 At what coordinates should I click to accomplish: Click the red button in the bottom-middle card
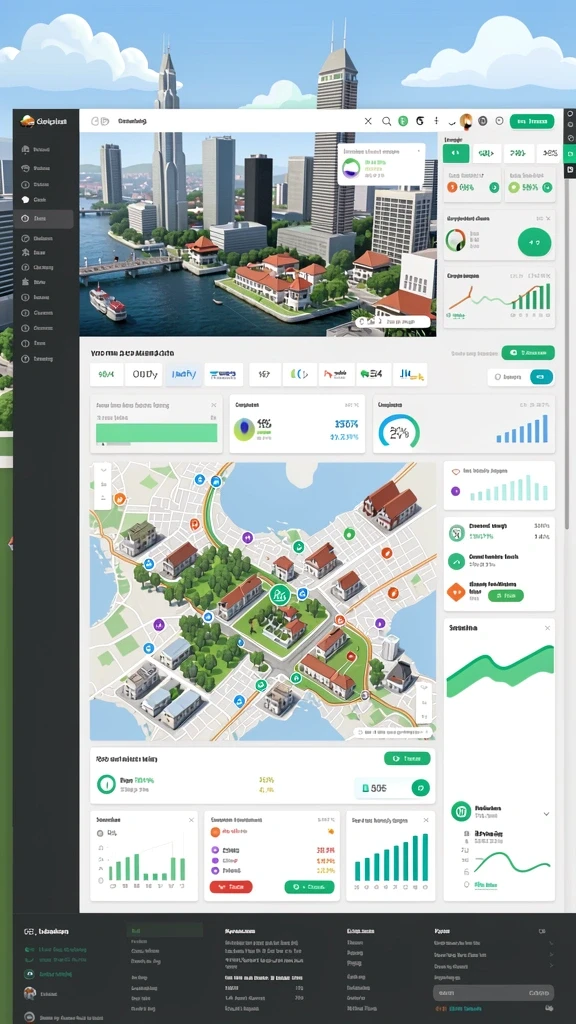coord(231,887)
